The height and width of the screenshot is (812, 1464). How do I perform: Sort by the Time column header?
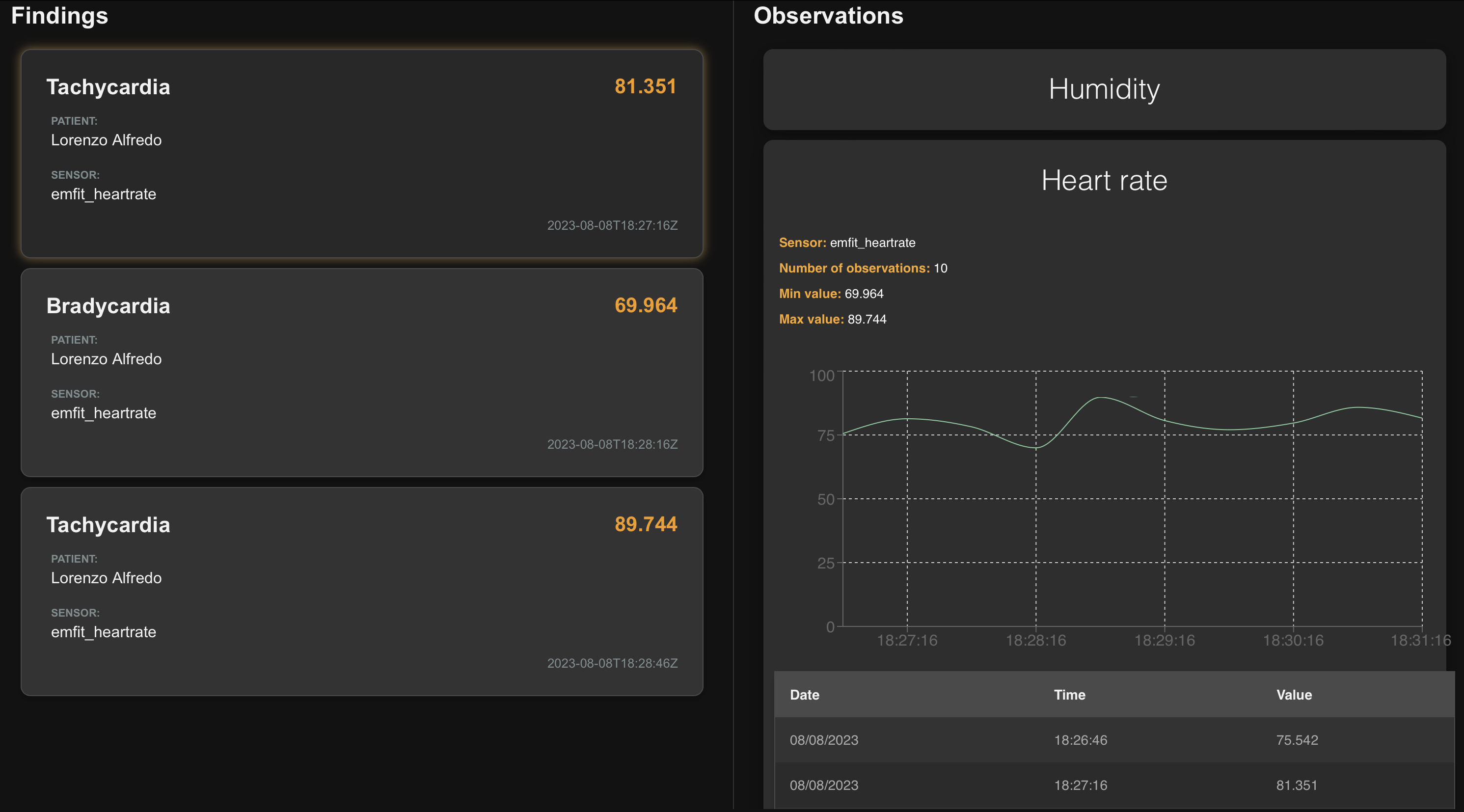(x=1069, y=694)
